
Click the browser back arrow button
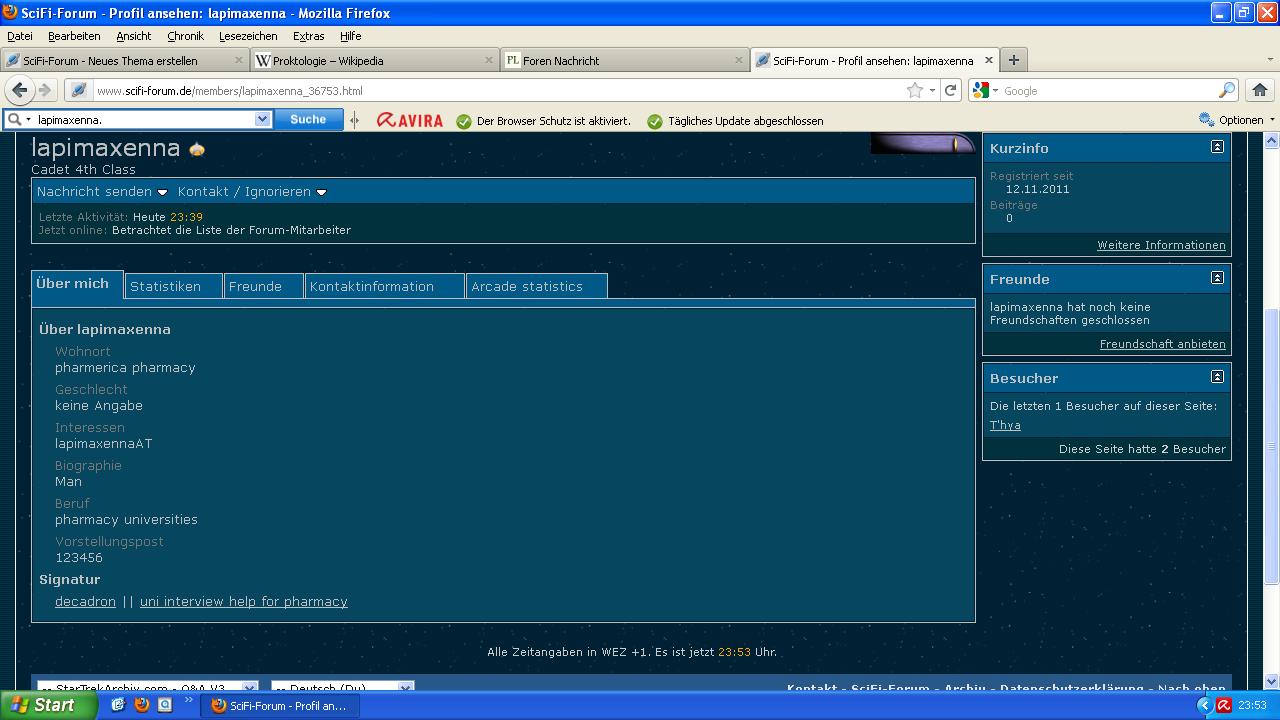click(x=20, y=90)
